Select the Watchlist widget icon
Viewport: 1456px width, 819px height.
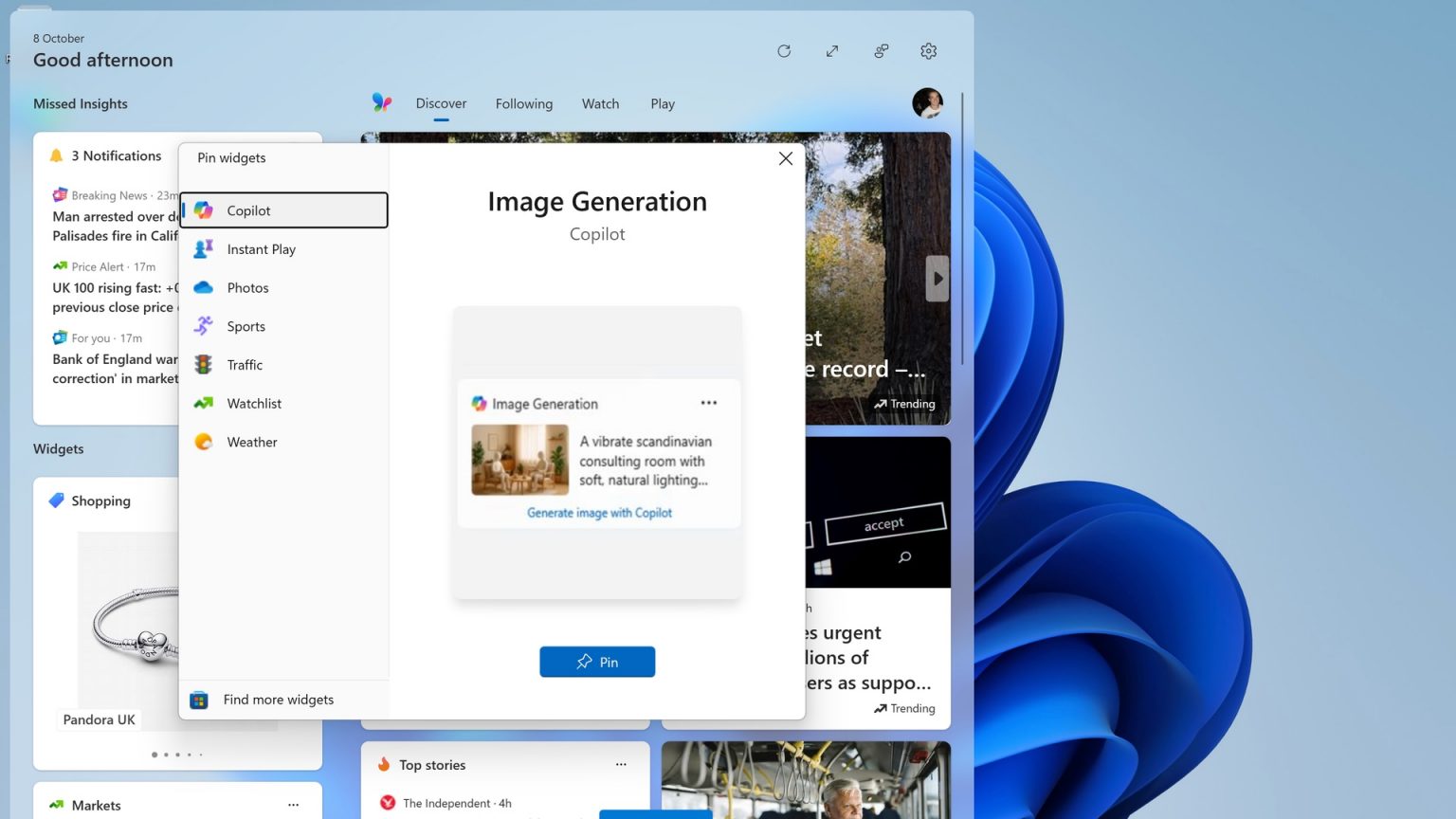(203, 403)
